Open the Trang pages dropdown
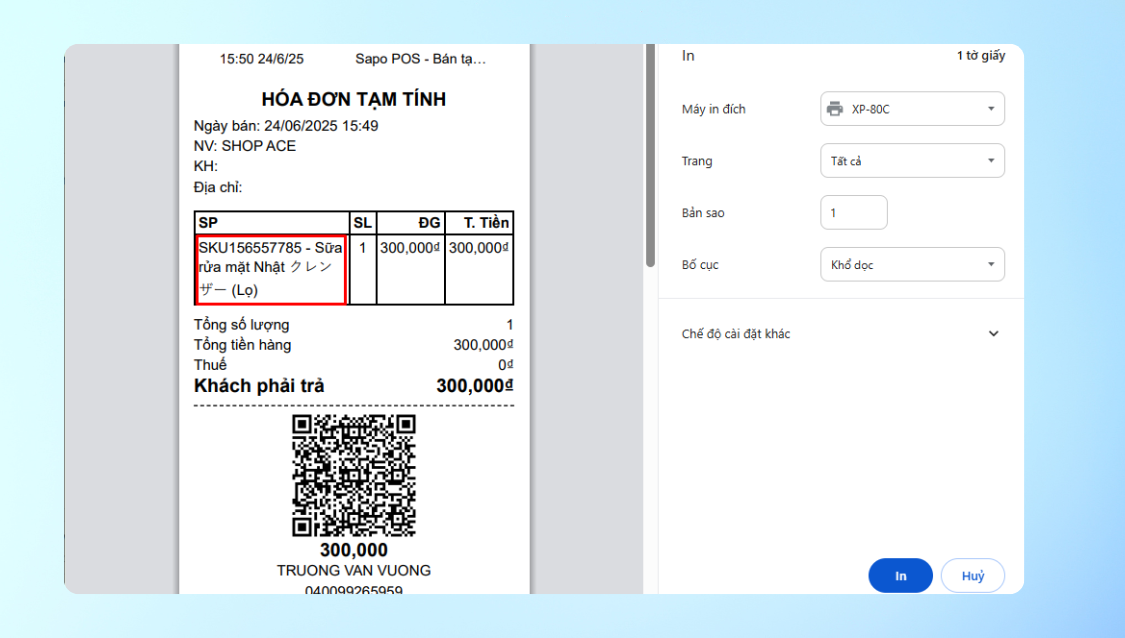The height and width of the screenshot is (638, 1125). 912,161
